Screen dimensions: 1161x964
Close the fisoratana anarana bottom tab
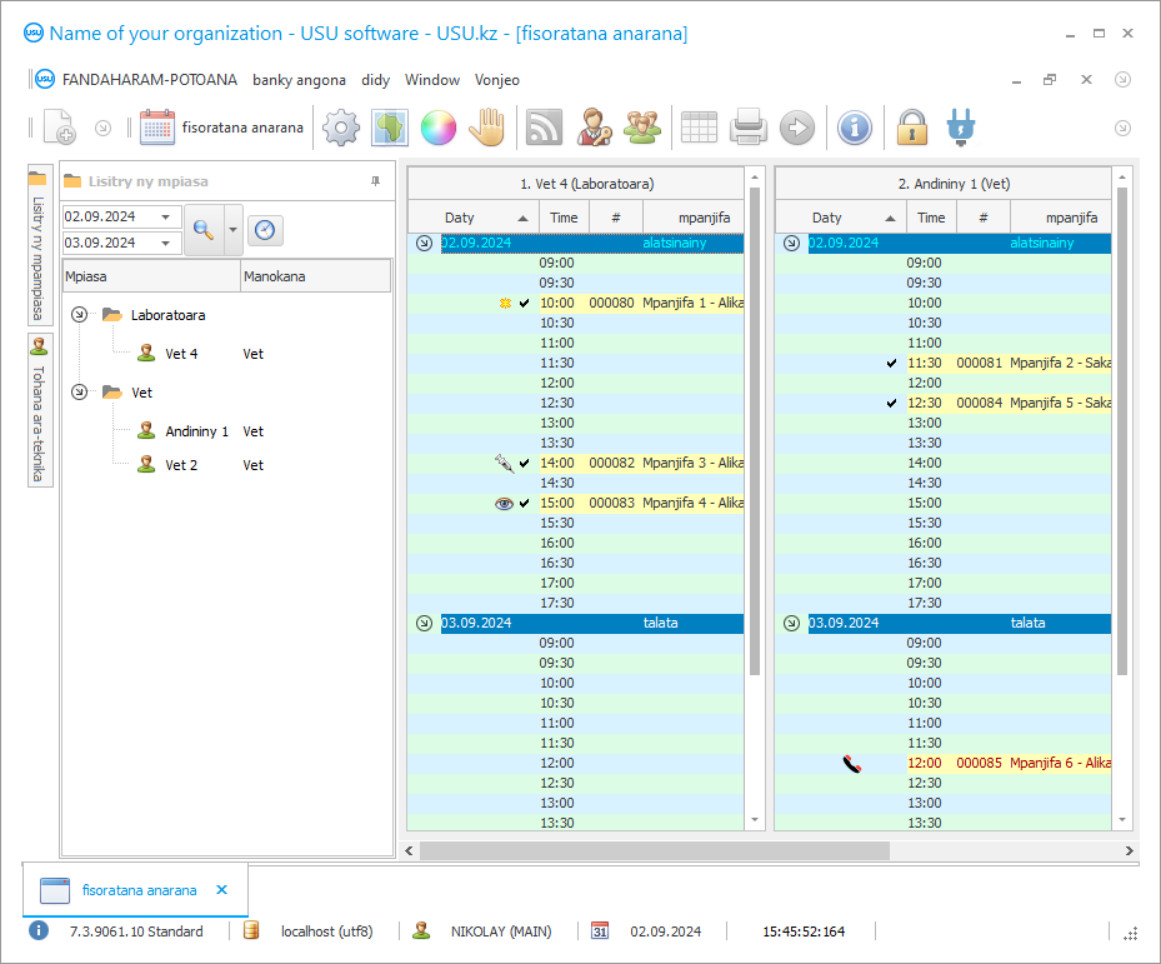(221, 890)
